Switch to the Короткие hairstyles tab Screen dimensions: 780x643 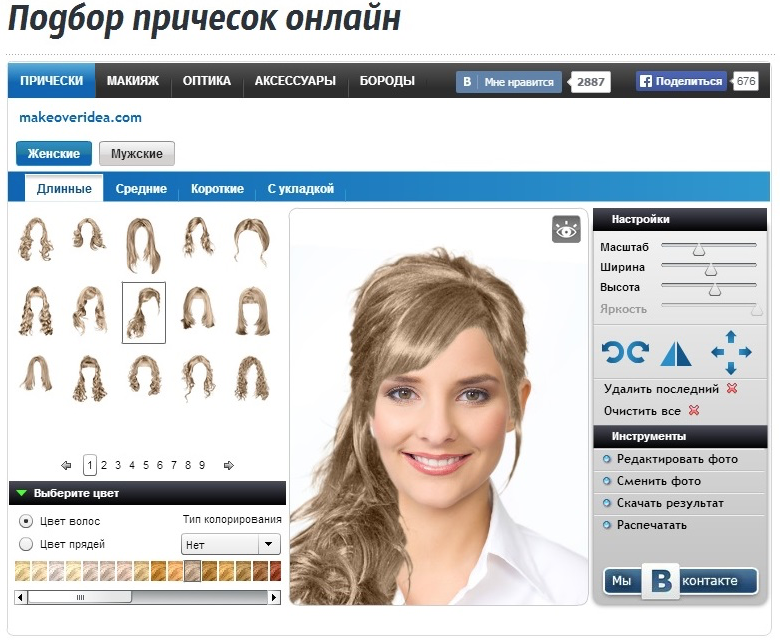tap(217, 189)
